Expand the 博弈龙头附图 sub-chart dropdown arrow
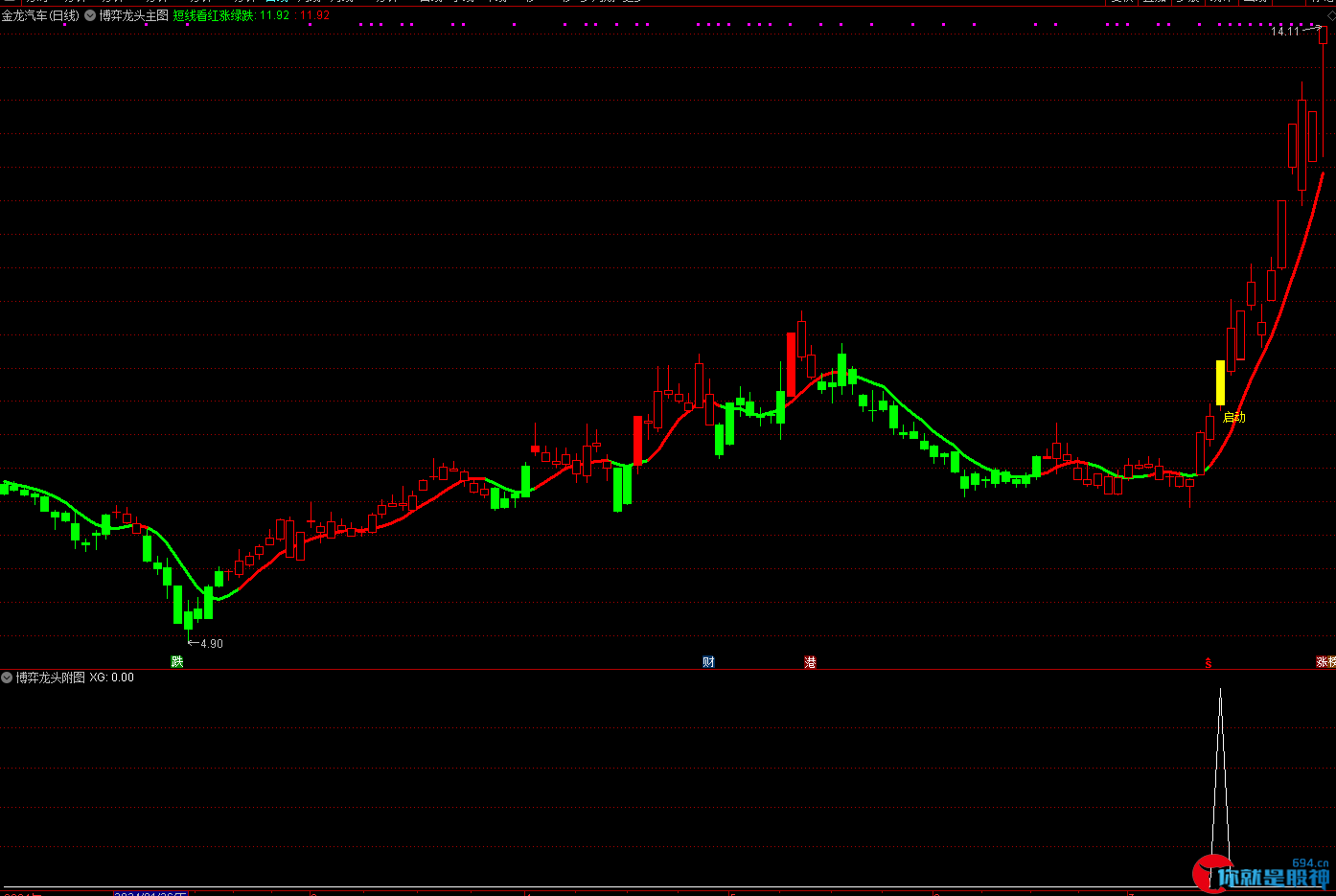The width and height of the screenshot is (1336, 896). click(x=7, y=678)
